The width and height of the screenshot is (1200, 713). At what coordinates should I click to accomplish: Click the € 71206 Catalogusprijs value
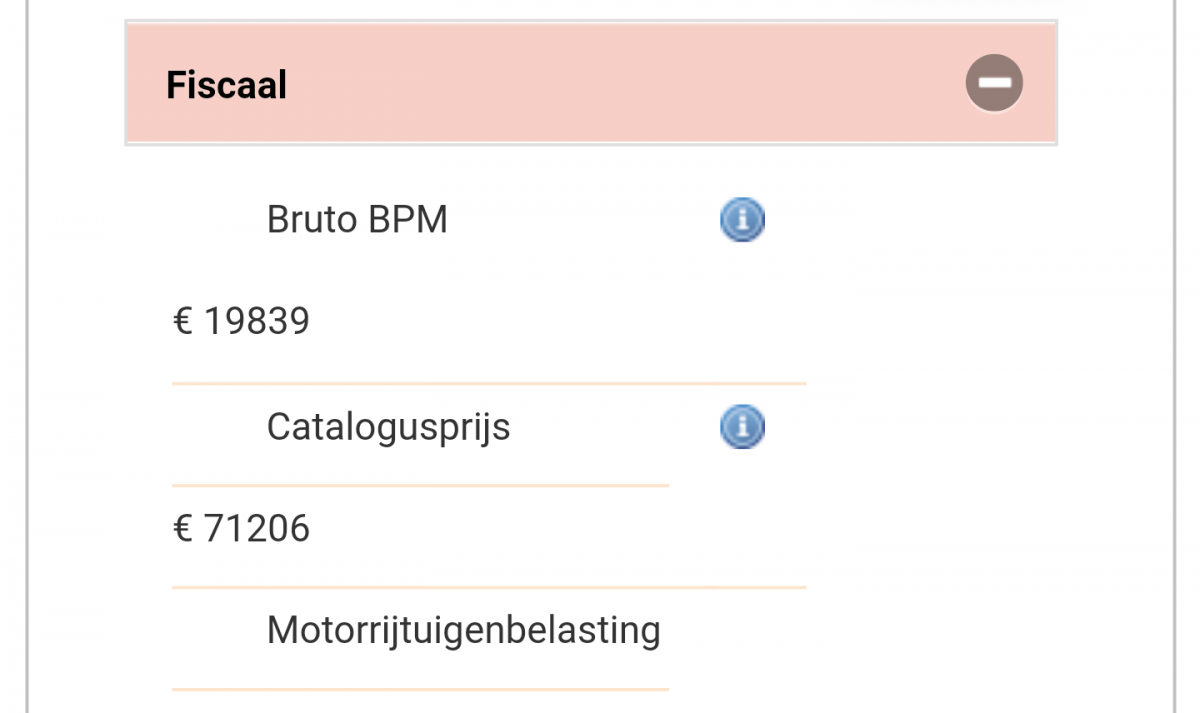coord(241,528)
